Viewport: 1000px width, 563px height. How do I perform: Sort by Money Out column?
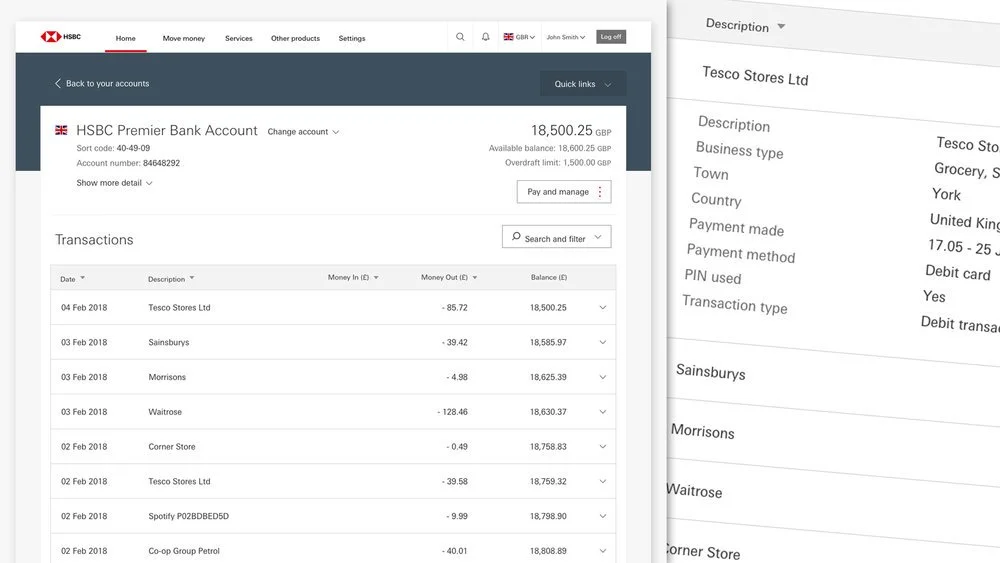449,277
